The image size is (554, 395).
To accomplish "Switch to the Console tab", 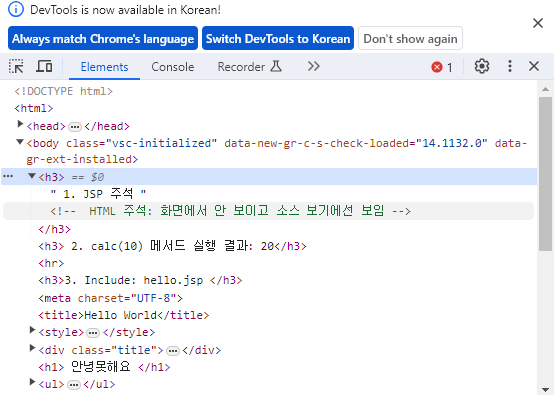I will click(172, 67).
